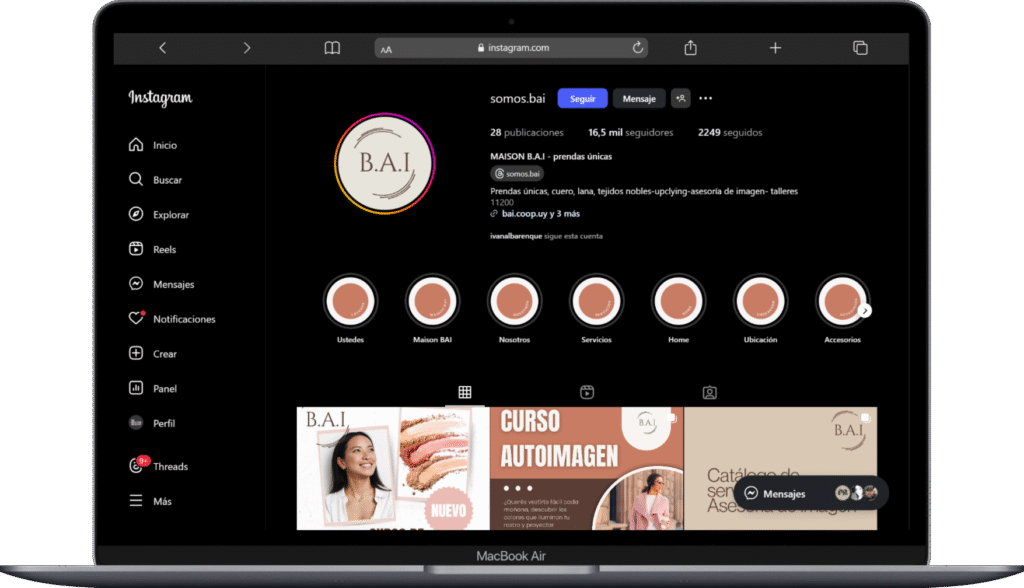This screenshot has height=588, width=1024.
Task: Click the Explorar compass icon
Action: (136, 215)
